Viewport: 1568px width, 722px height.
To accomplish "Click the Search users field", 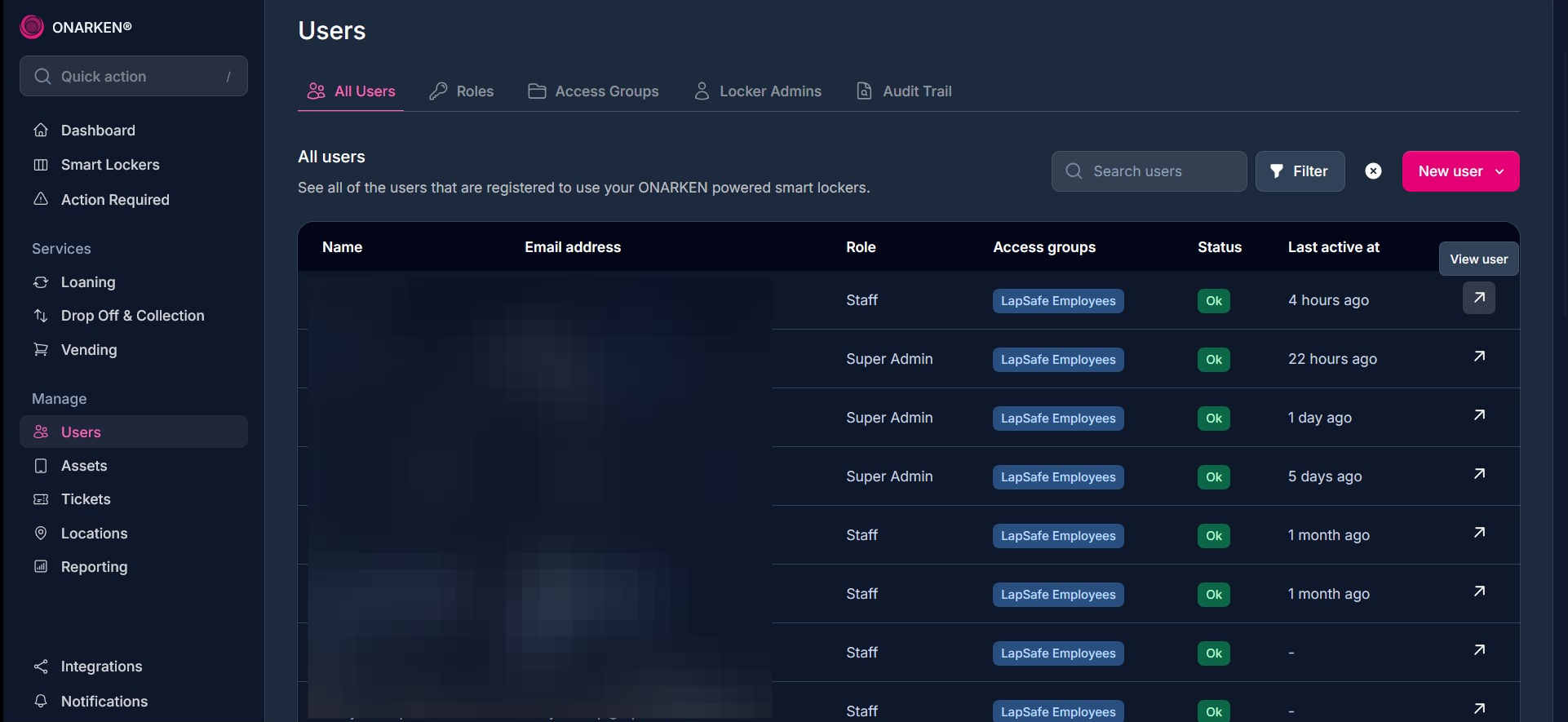I will (1149, 171).
